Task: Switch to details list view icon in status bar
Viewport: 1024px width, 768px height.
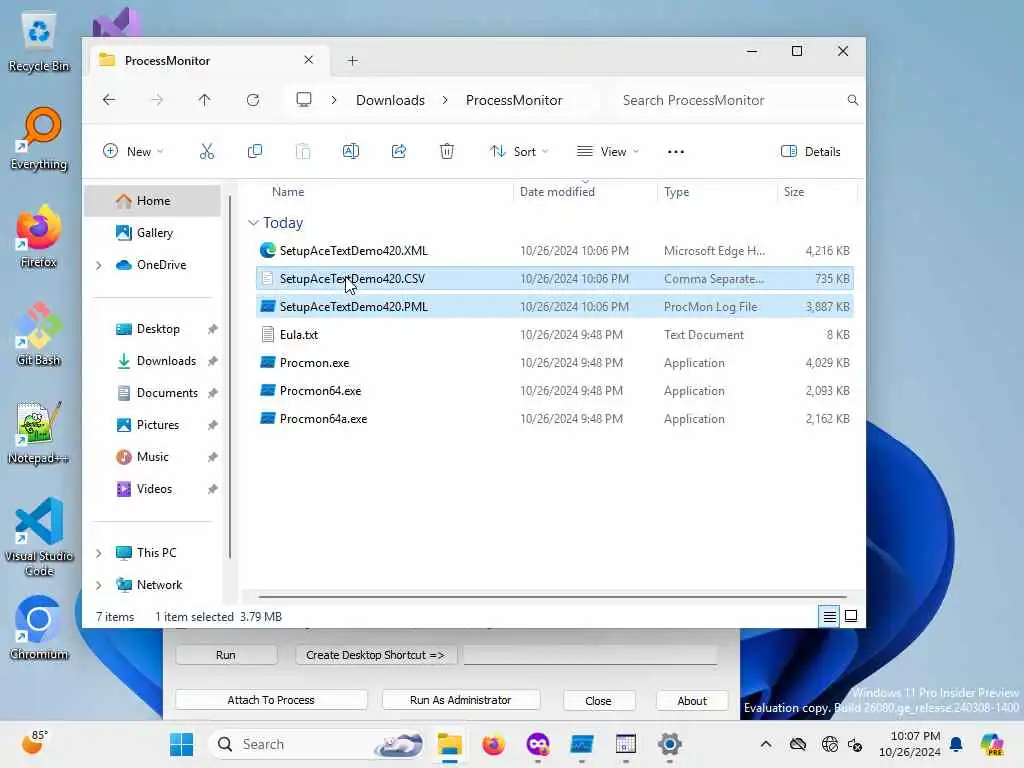Action: point(829,616)
